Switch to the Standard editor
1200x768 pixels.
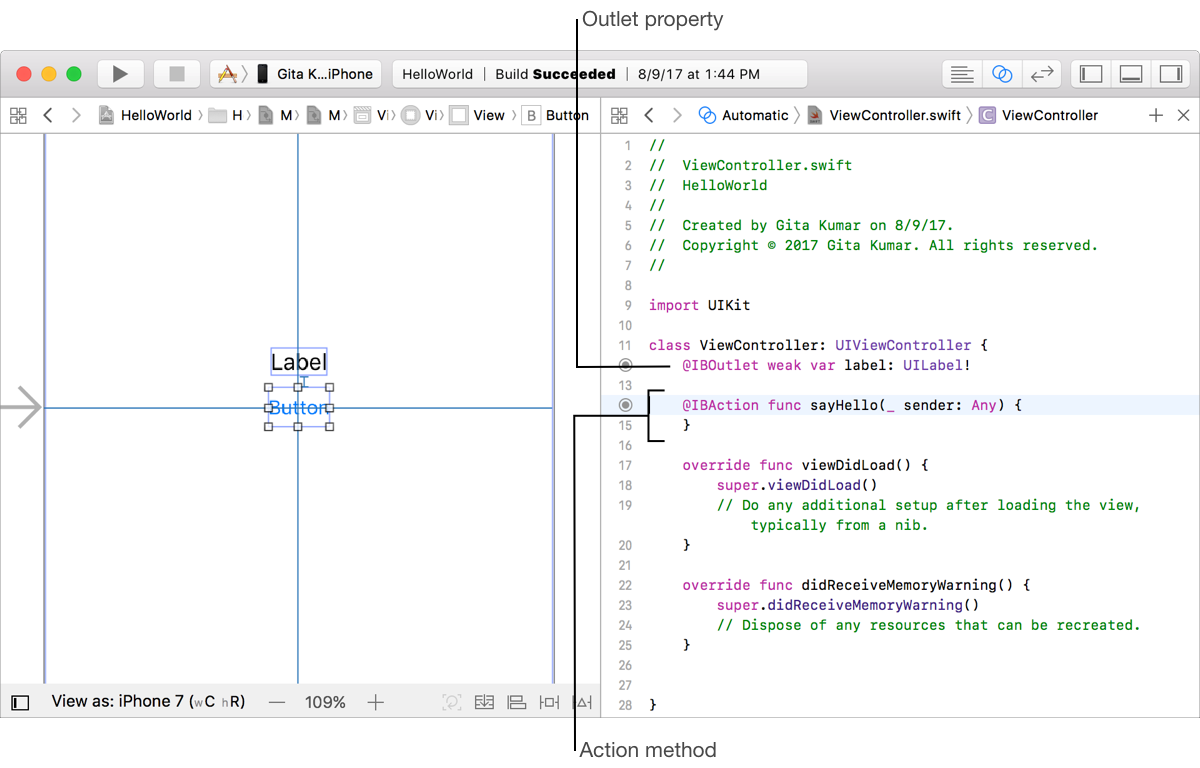click(962, 74)
